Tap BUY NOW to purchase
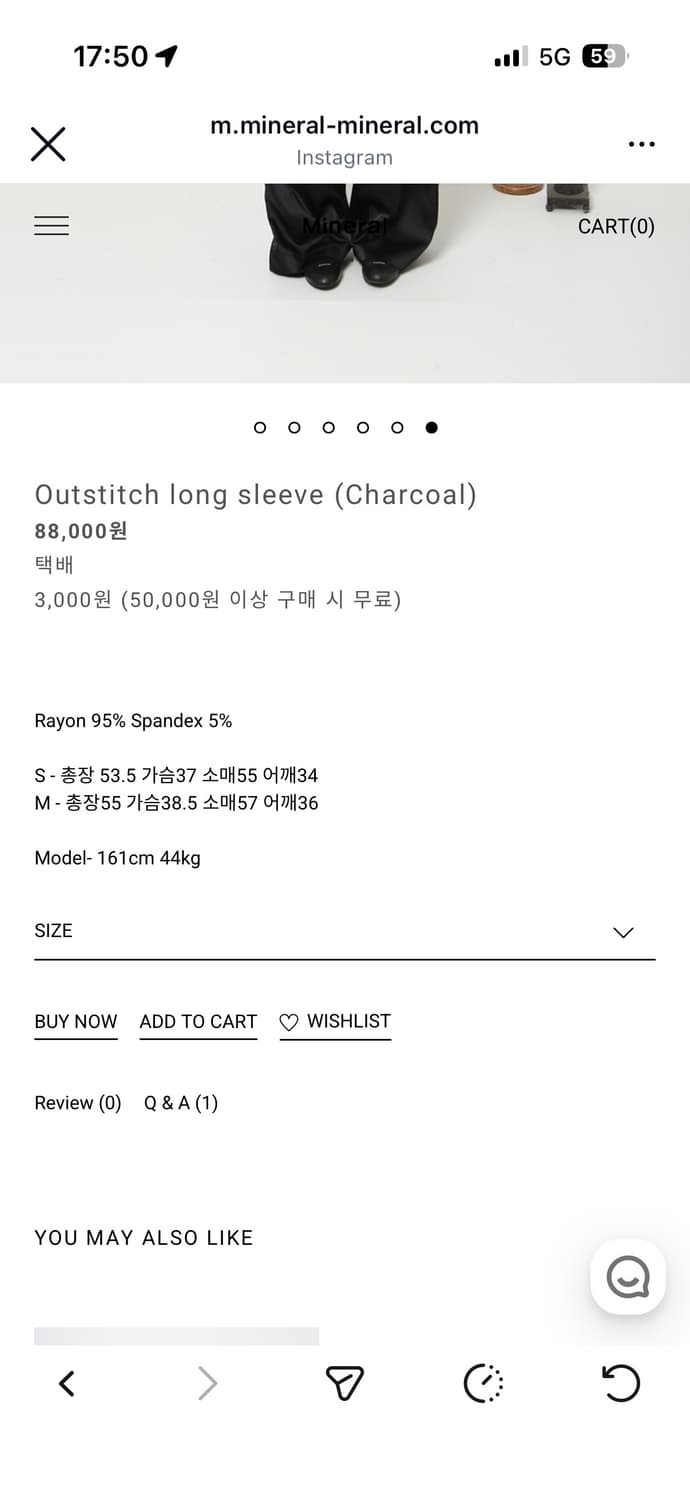The height and width of the screenshot is (1500, 690). point(75,1021)
